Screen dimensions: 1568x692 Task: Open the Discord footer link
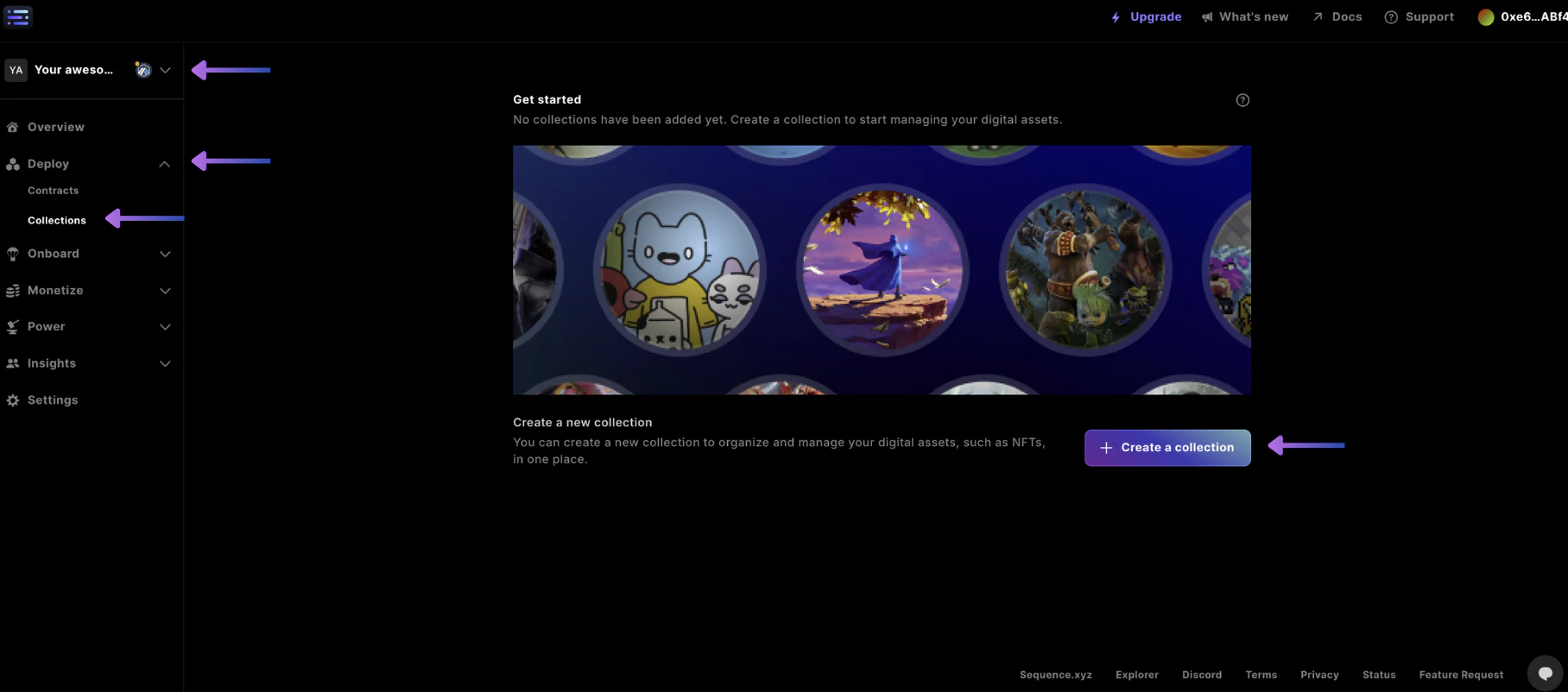tap(1202, 675)
